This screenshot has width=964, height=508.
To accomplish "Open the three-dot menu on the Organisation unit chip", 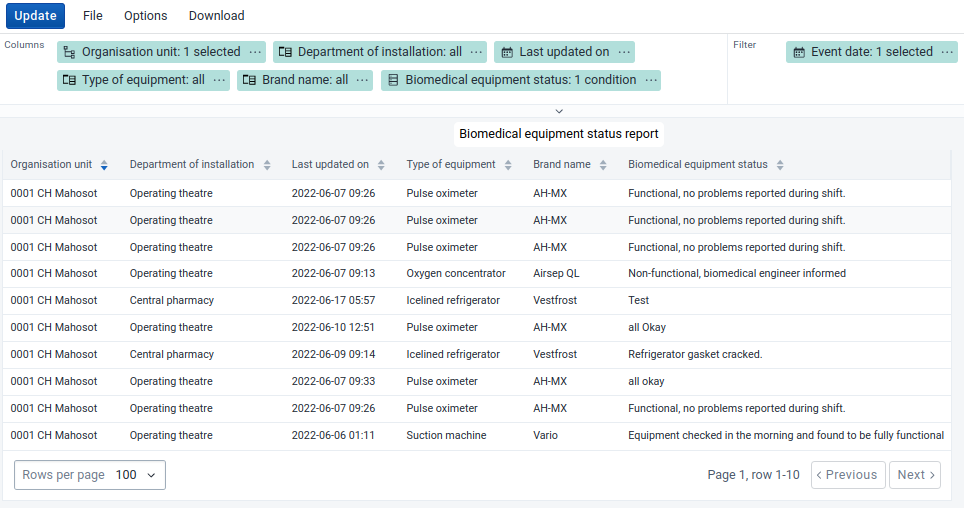I will pos(255,52).
